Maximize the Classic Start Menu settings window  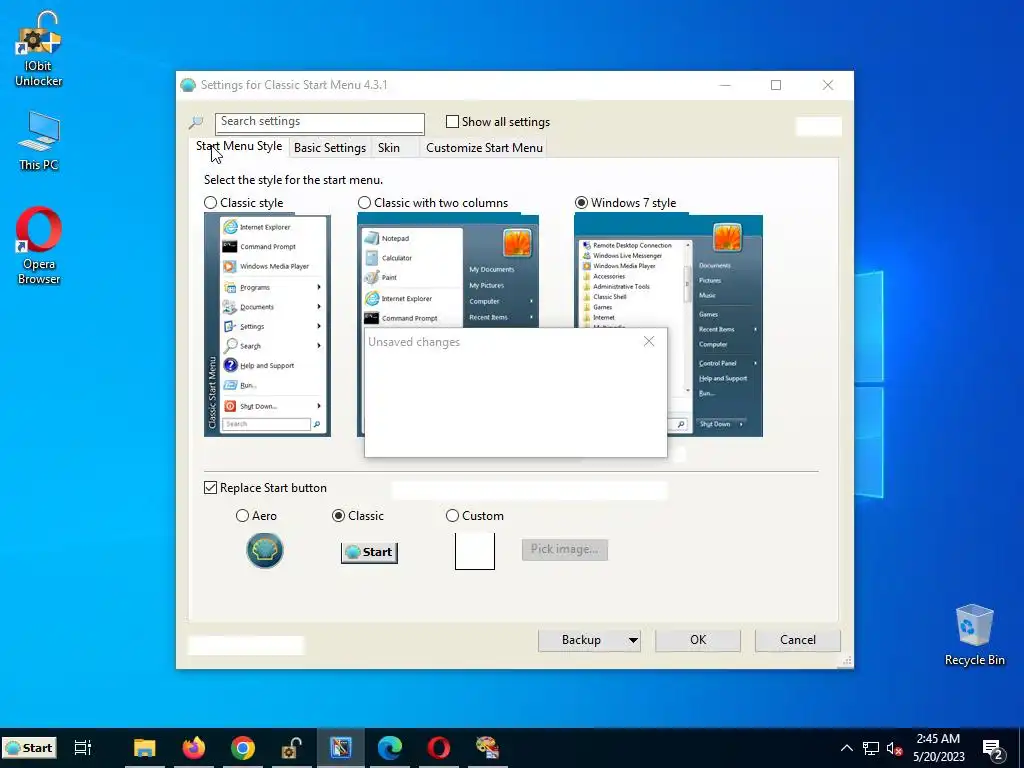point(776,85)
